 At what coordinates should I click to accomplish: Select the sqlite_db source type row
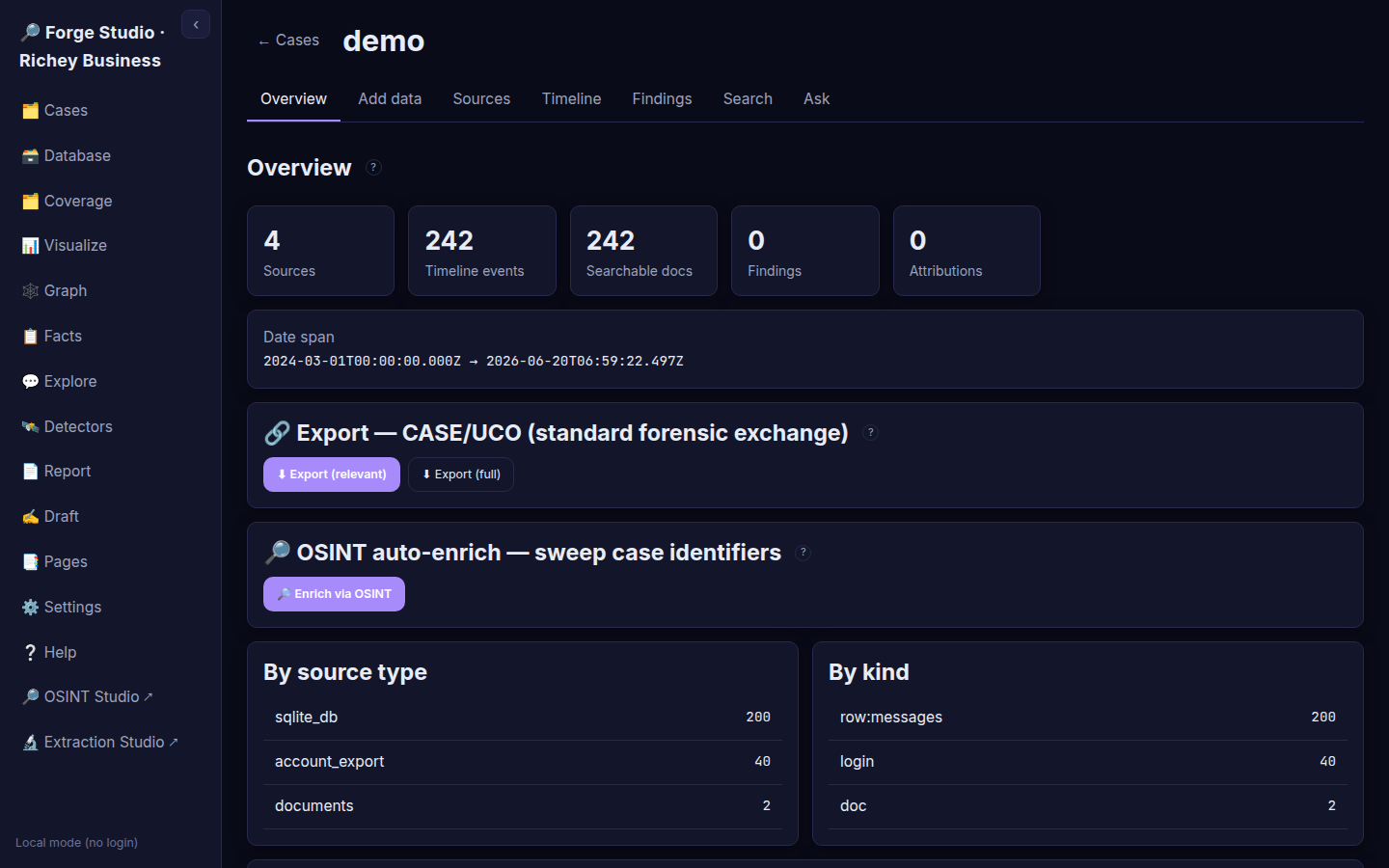pyautogui.click(x=523, y=718)
